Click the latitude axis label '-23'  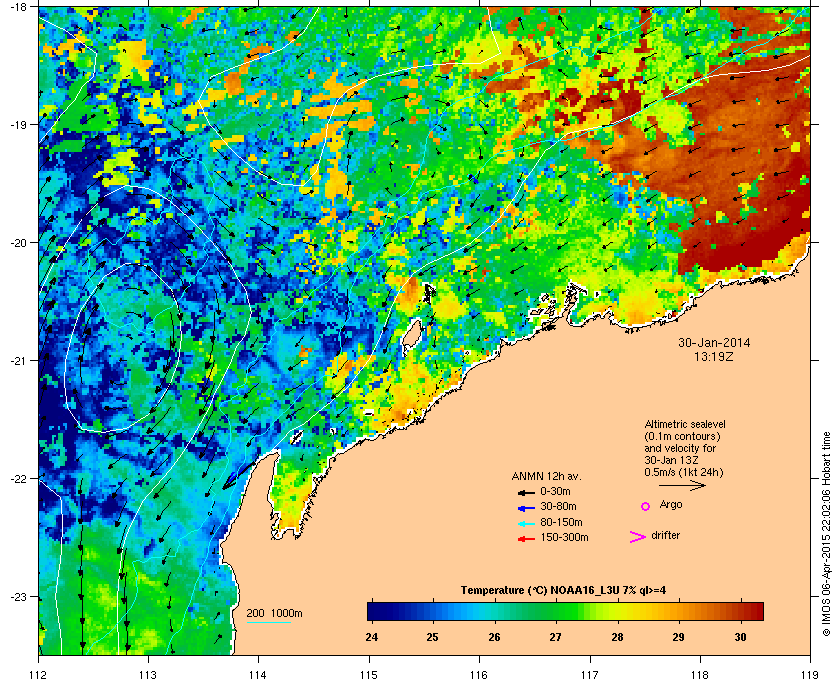coord(19,596)
